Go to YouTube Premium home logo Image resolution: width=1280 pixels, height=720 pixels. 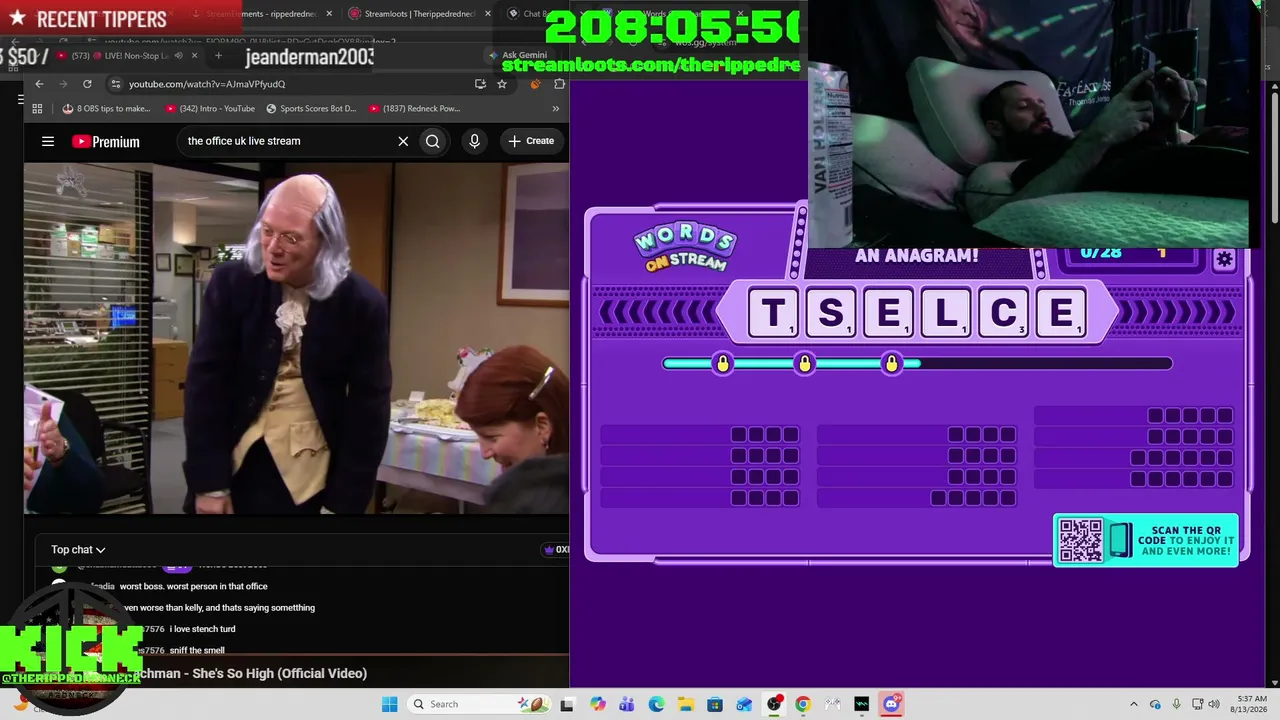click(x=106, y=142)
